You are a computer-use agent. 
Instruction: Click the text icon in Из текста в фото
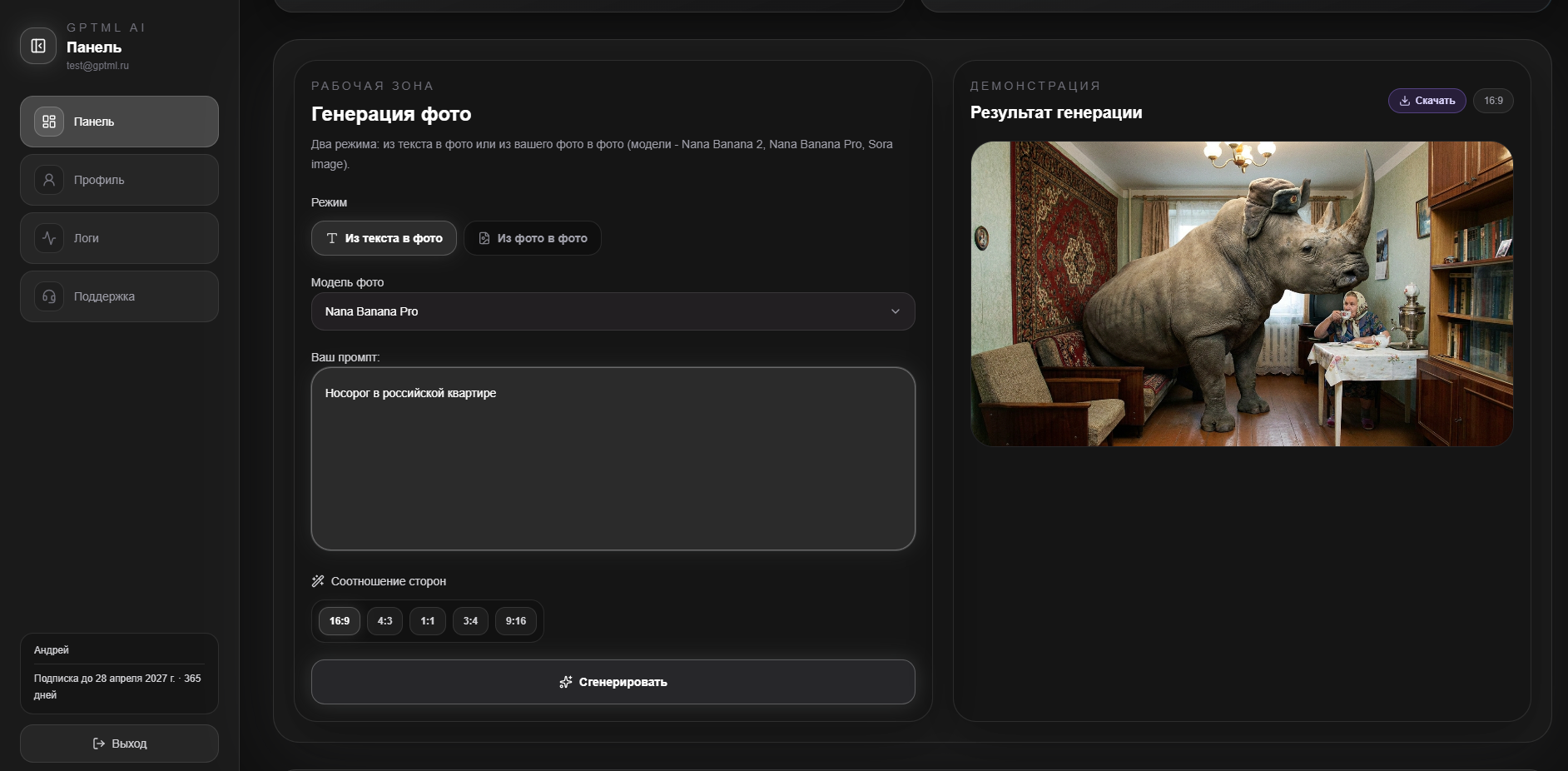coord(332,238)
